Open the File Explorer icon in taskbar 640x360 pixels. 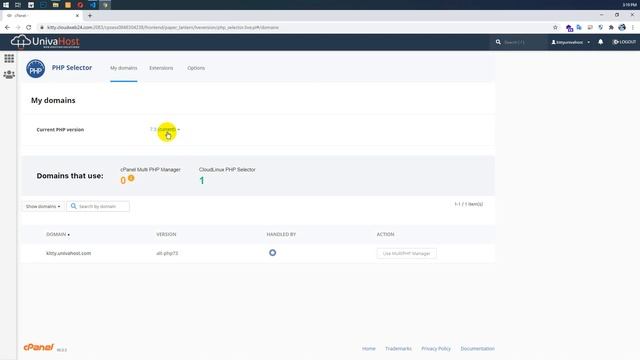pyautogui.click(x=56, y=5)
